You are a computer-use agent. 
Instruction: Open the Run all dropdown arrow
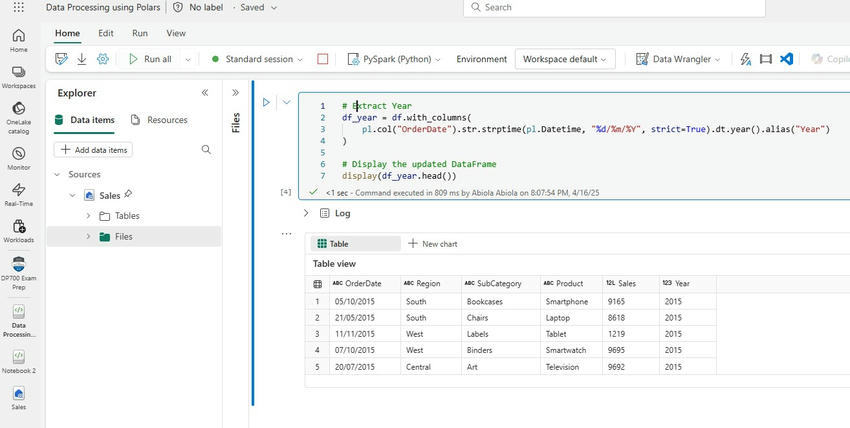(187, 59)
